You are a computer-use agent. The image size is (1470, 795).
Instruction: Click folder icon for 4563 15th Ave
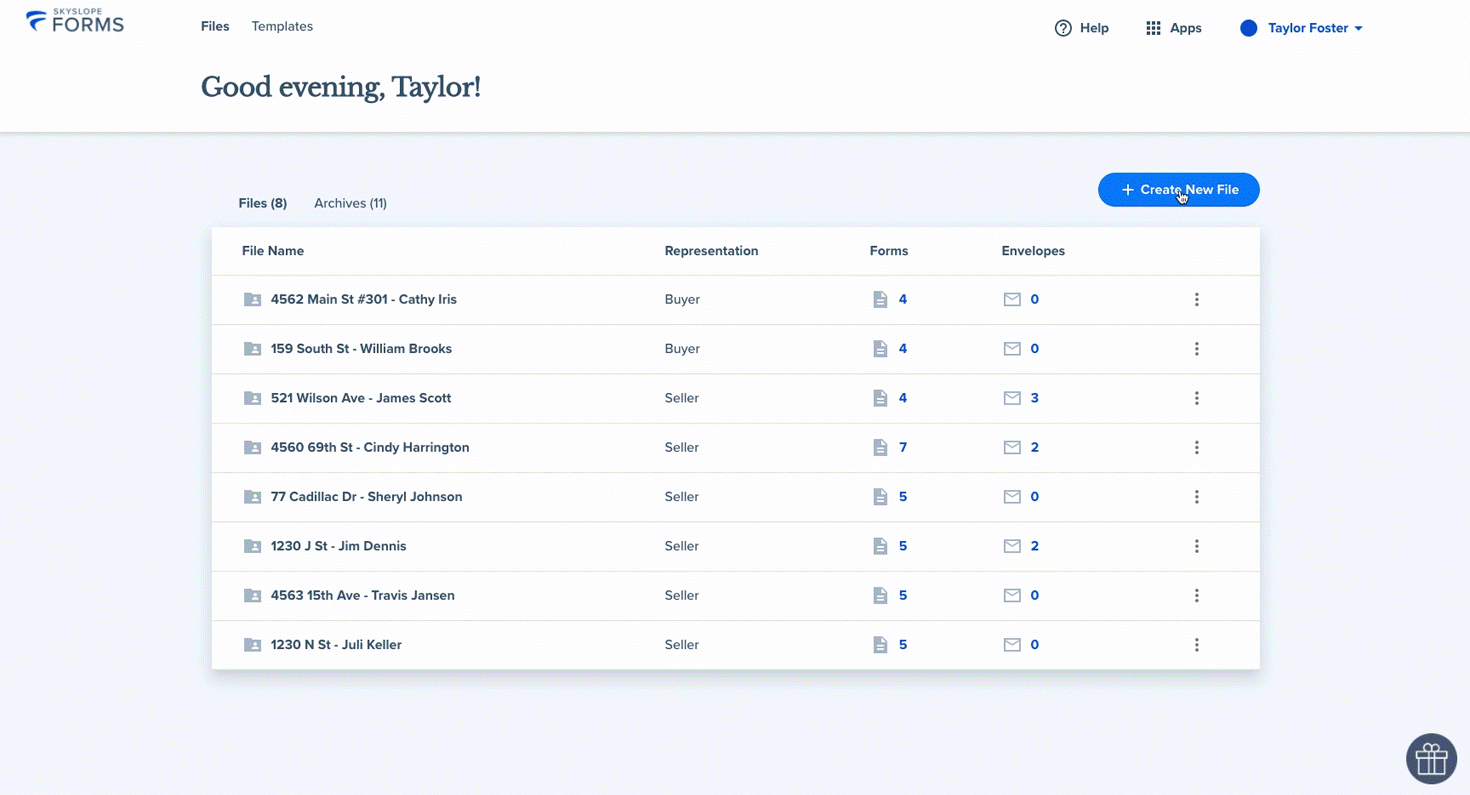(252, 595)
